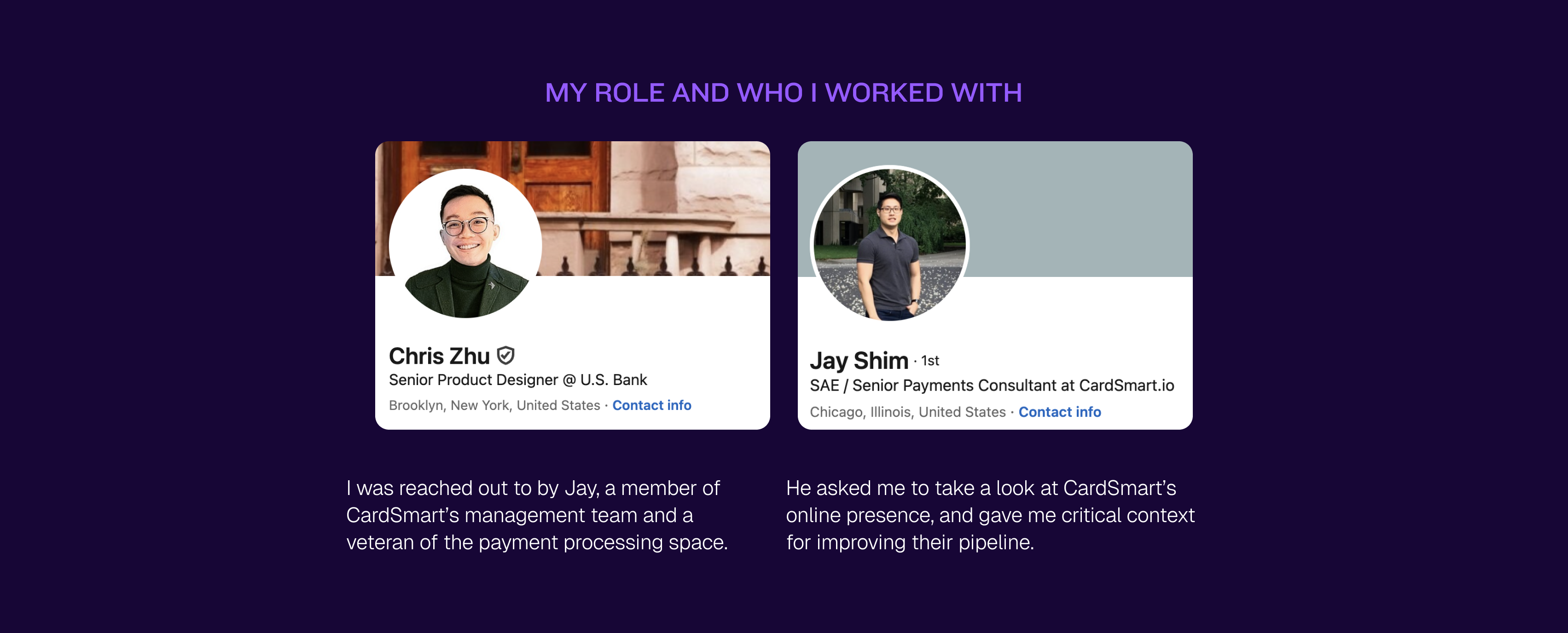Click the Jay Shim profile name
1568x633 pixels.
pos(859,361)
